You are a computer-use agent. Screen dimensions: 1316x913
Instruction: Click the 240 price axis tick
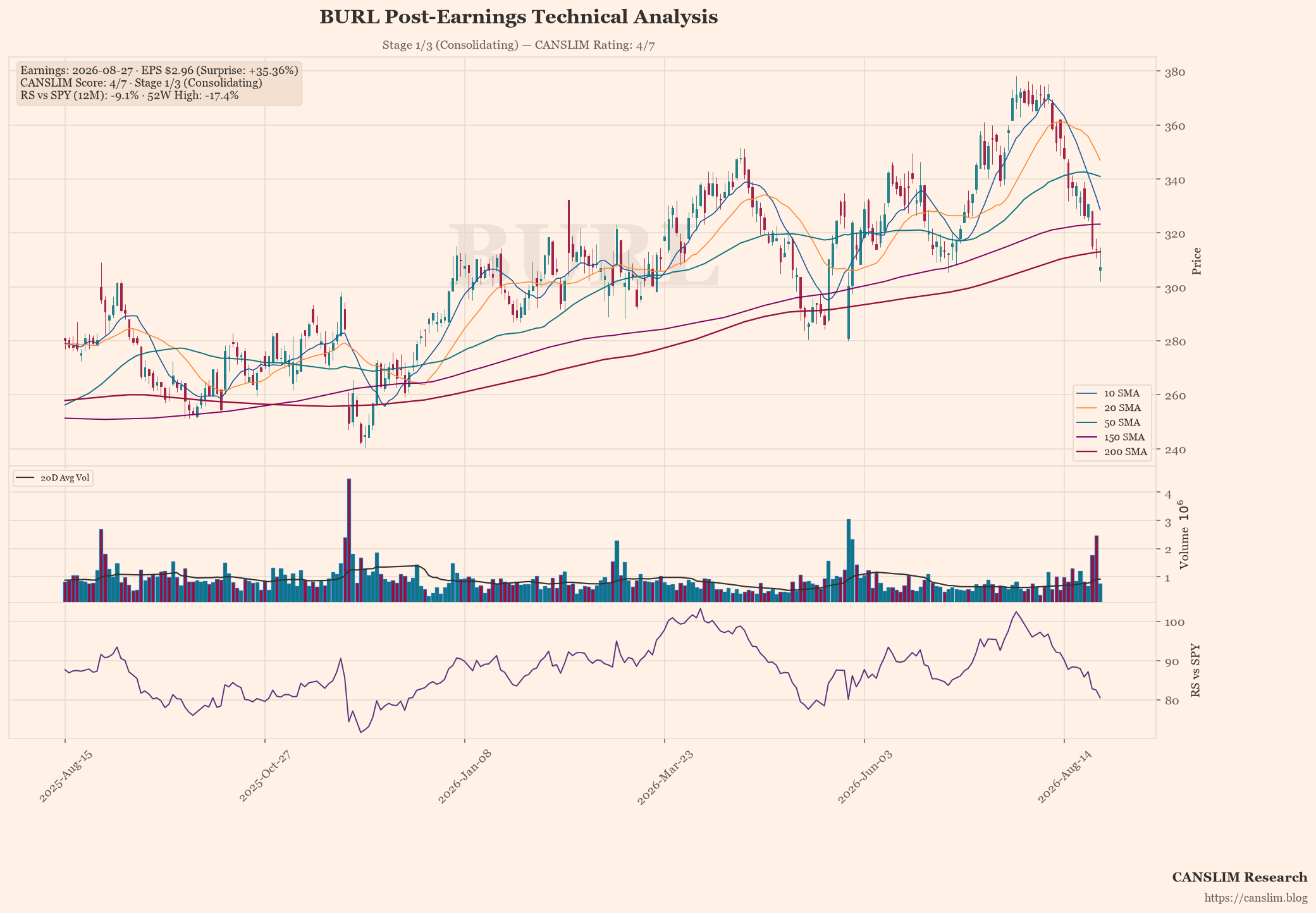tap(1174, 450)
